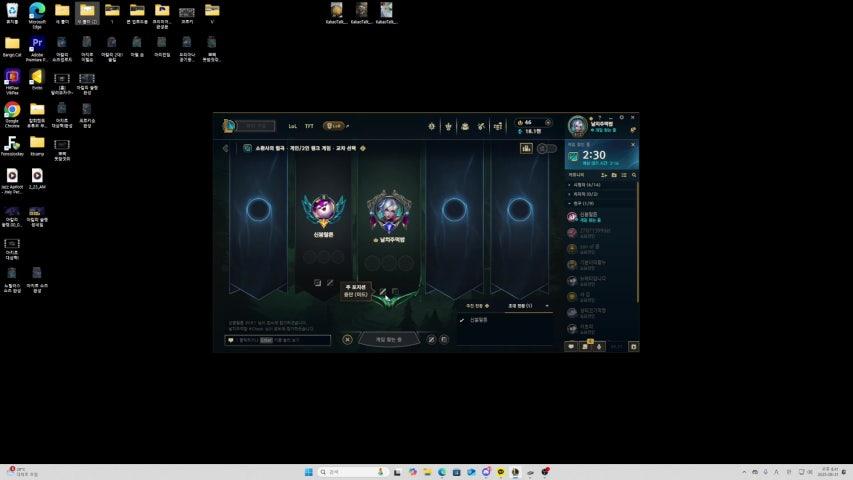Click the fourth empty lobby invite slot

click(x=454, y=210)
